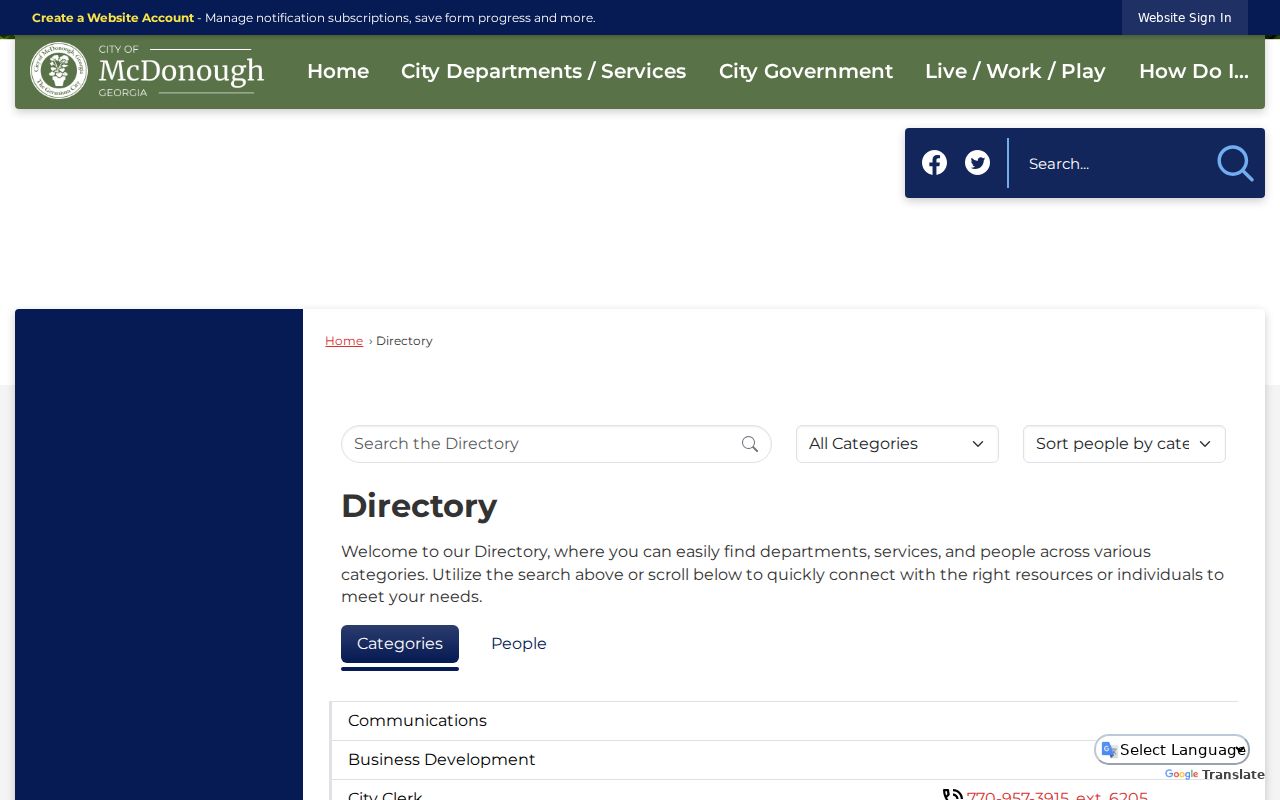Switch to the People tab

point(519,644)
